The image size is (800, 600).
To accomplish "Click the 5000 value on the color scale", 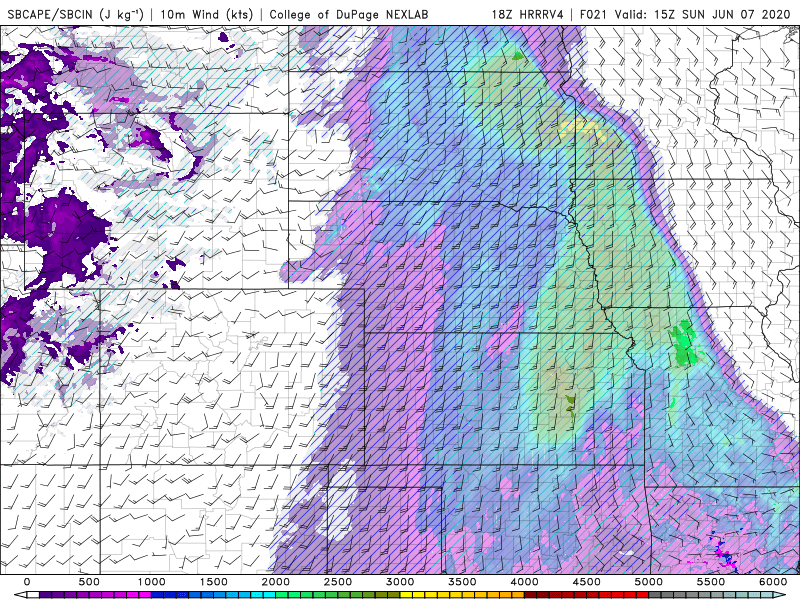I will [649, 582].
